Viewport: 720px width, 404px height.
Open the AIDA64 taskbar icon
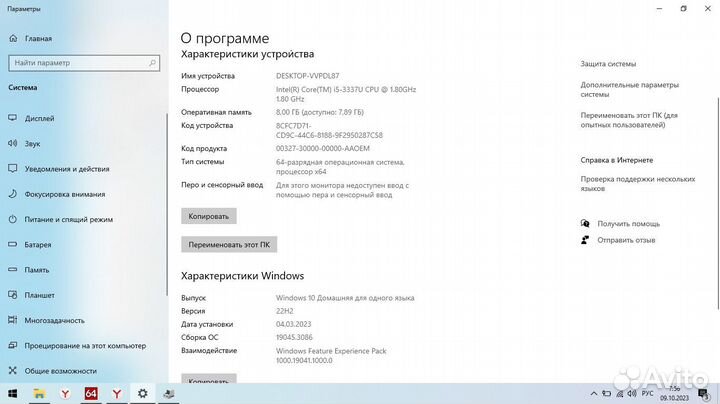(x=91, y=394)
